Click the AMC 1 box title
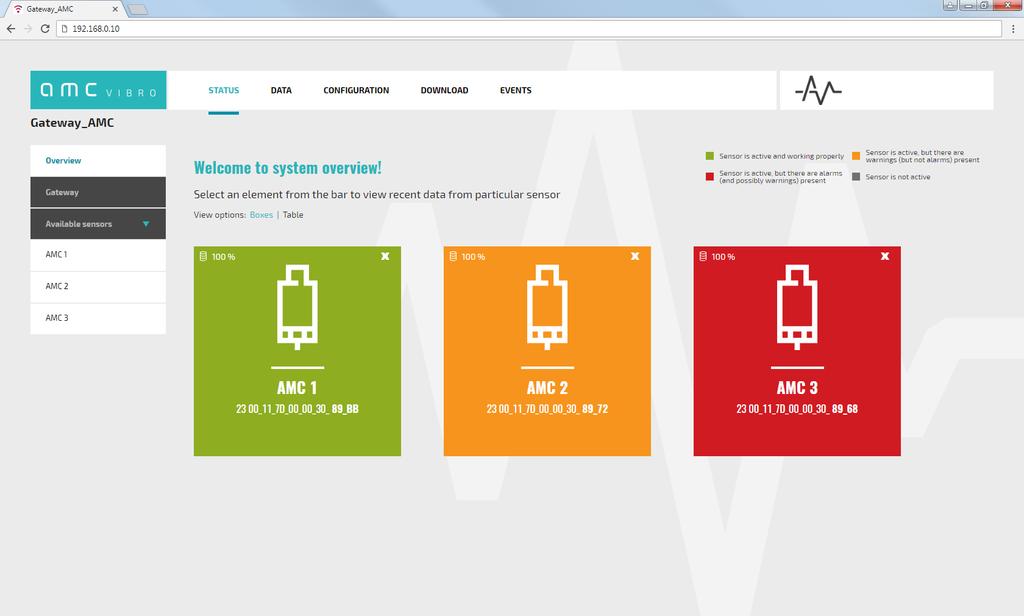 [297, 388]
